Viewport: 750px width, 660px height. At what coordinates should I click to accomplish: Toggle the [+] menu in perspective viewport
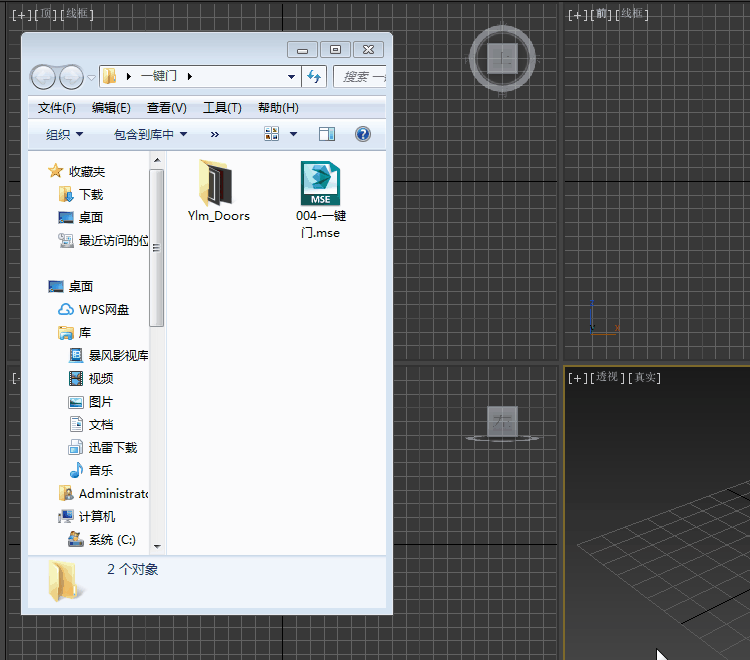(x=577, y=377)
